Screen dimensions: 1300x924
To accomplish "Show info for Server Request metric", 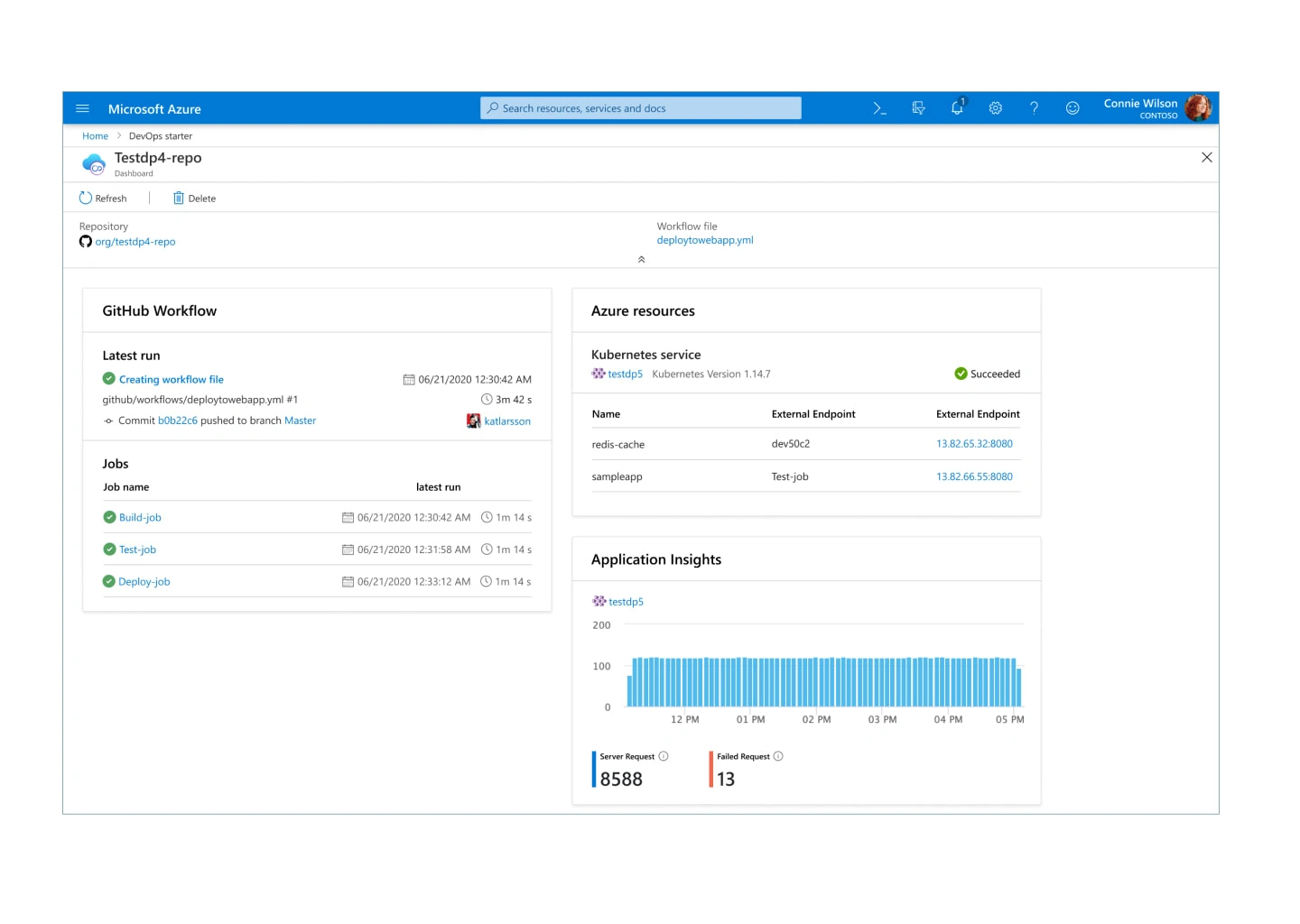I will pyautogui.click(x=664, y=756).
